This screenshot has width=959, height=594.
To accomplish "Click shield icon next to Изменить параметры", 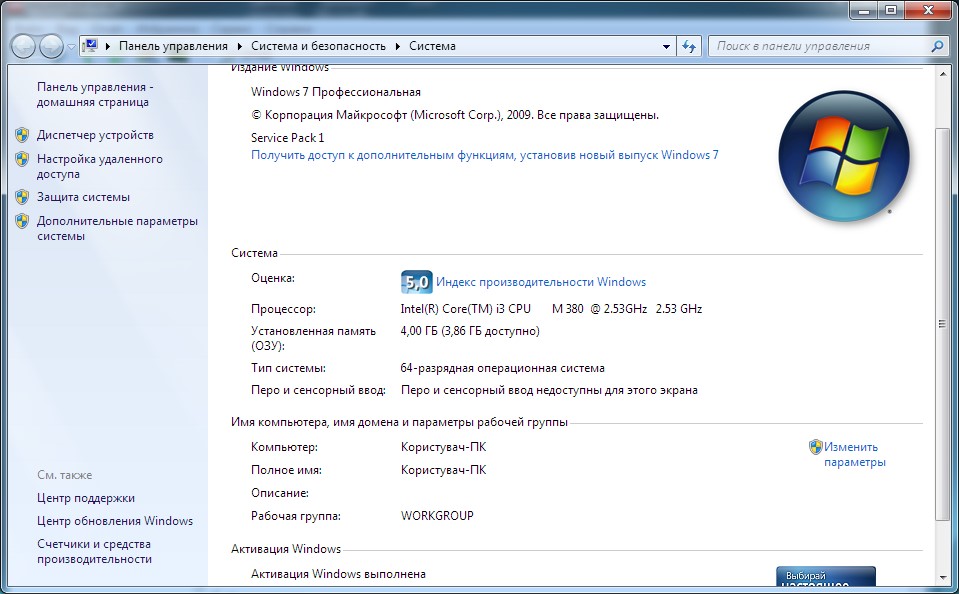I will point(815,447).
